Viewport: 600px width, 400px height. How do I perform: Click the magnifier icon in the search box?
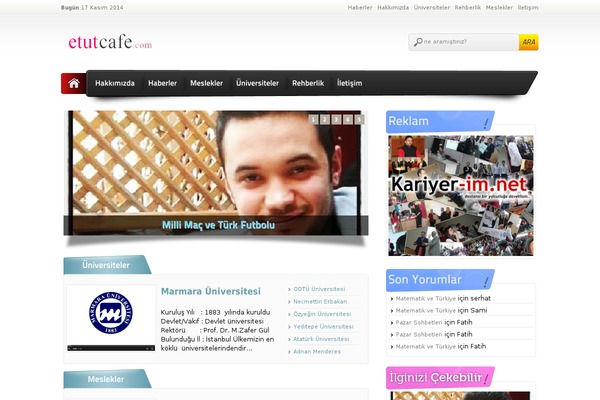coord(418,42)
